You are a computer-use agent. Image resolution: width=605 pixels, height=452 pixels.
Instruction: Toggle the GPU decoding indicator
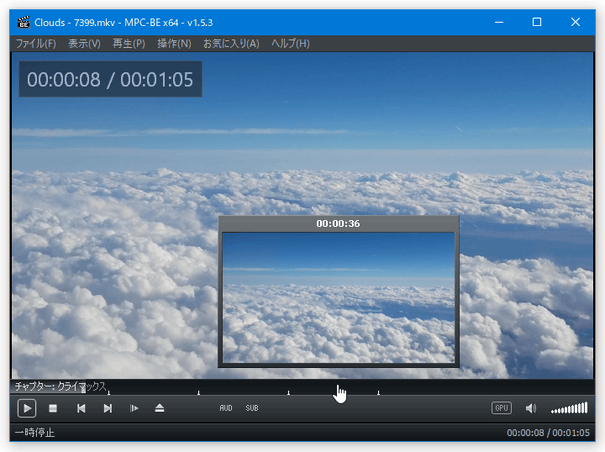point(501,408)
